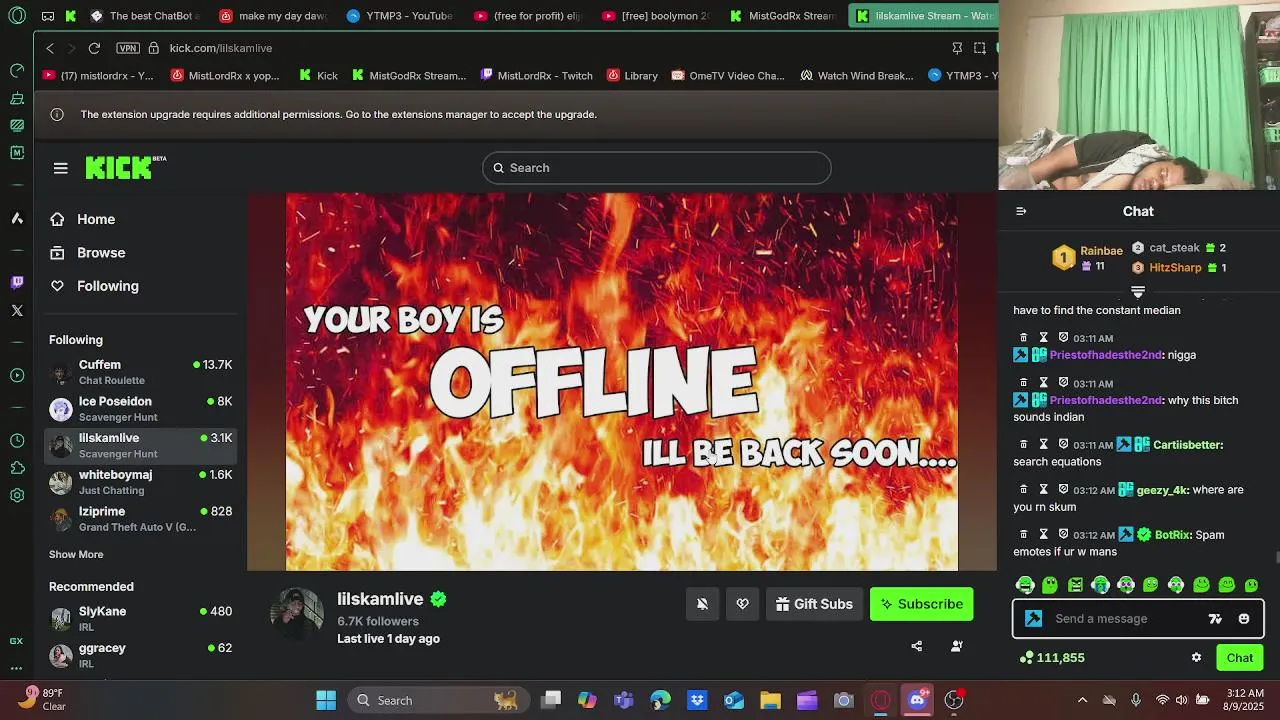The height and width of the screenshot is (720, 1280).
Task: Expand the chat leaderboard dropdown arrow
Action: [x=1138, y=291]
